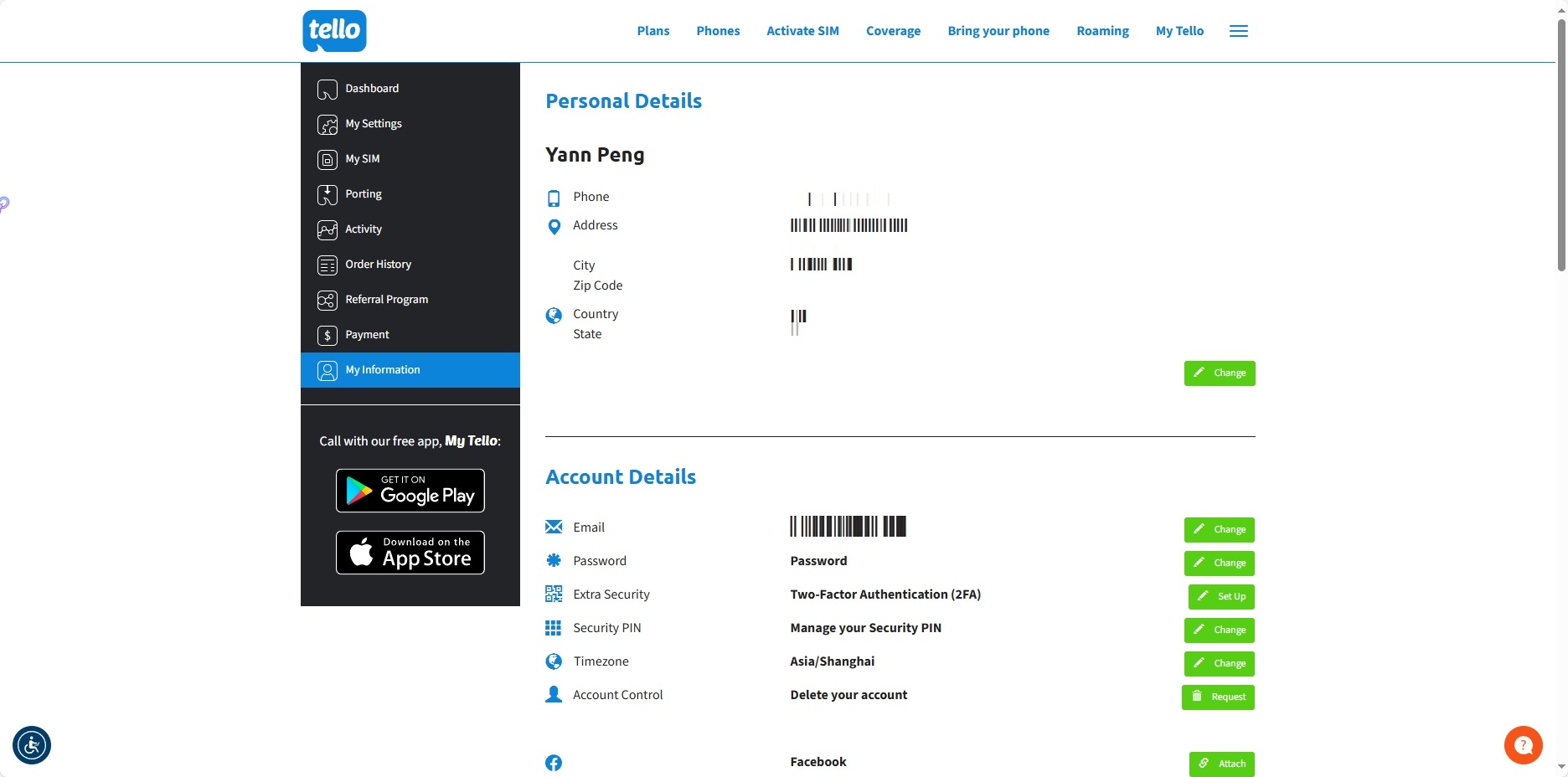The width and height of the screenshot is (1568, 777).
Task: Select My Settings in the sidebar
Action: pyautogui.click(x=410, y=124)
